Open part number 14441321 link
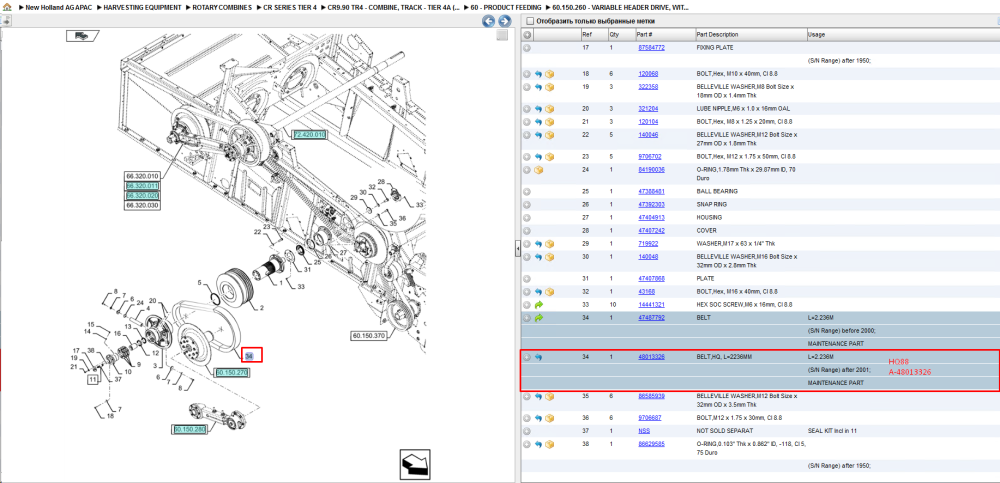 click(652, 305)
